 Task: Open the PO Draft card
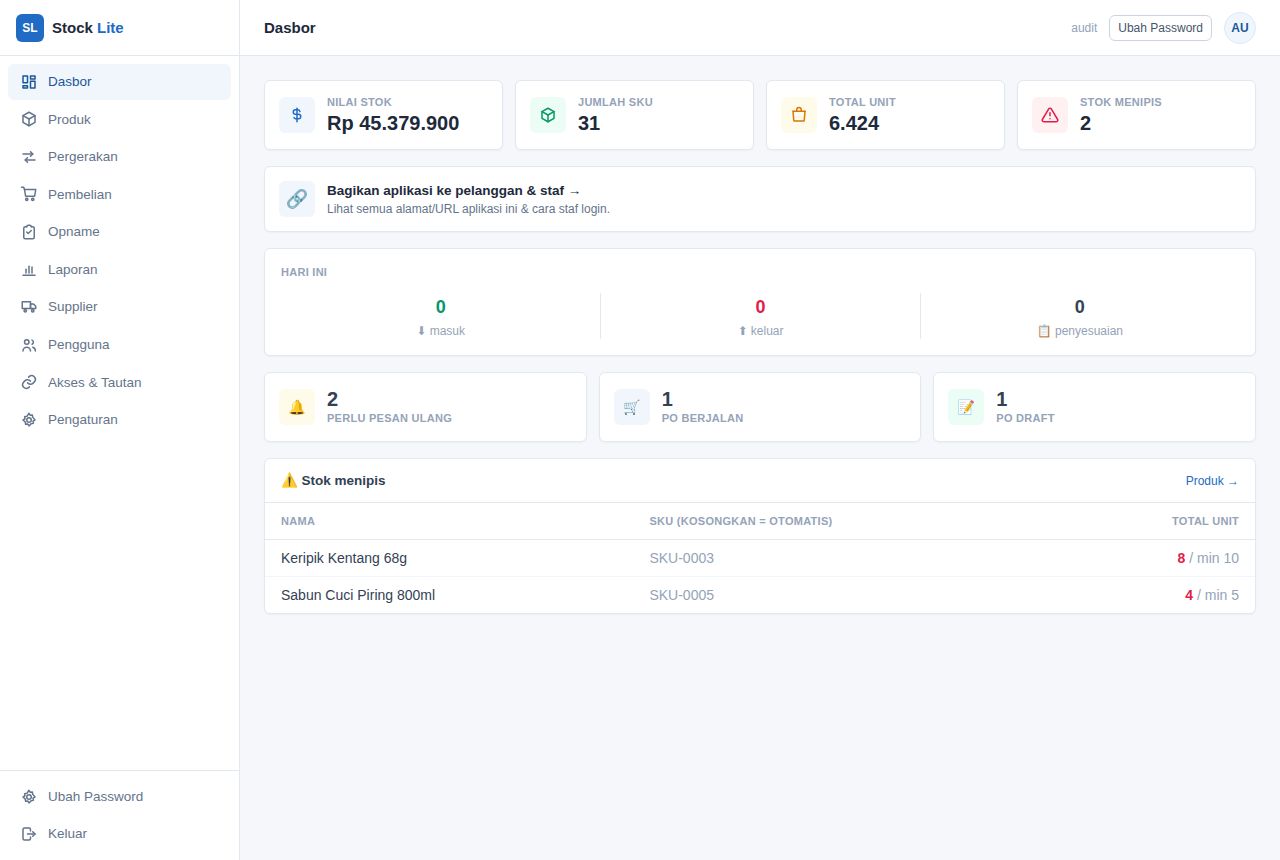click(x=1094, y=407)
